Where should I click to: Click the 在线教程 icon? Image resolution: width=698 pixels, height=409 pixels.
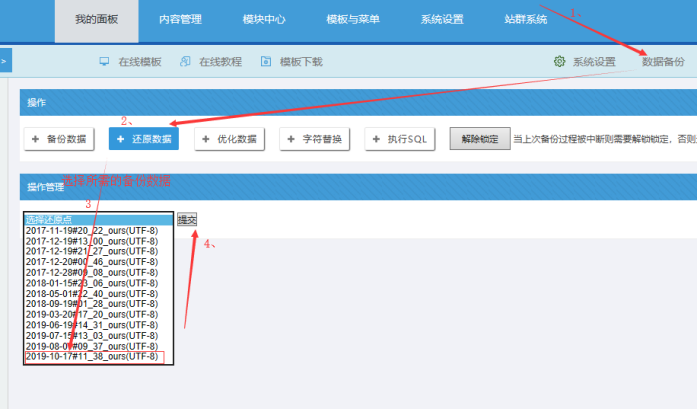tap(185, 62)
